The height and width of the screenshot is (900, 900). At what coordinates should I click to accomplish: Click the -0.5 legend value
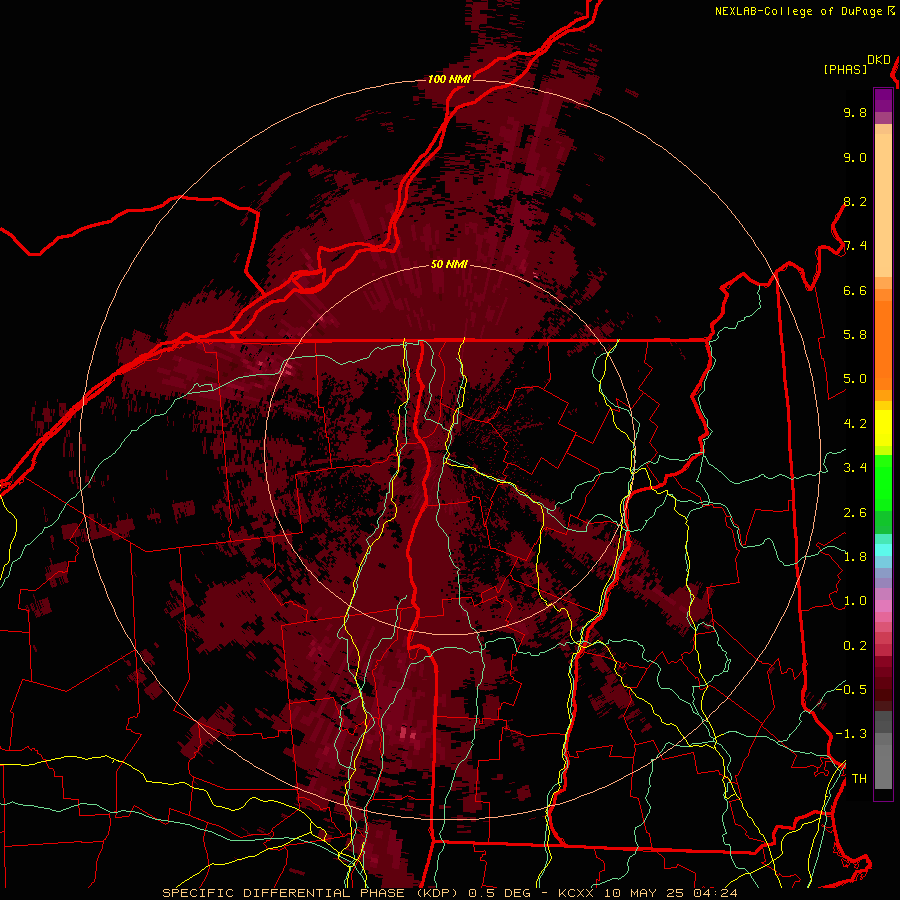pos(852,689)
